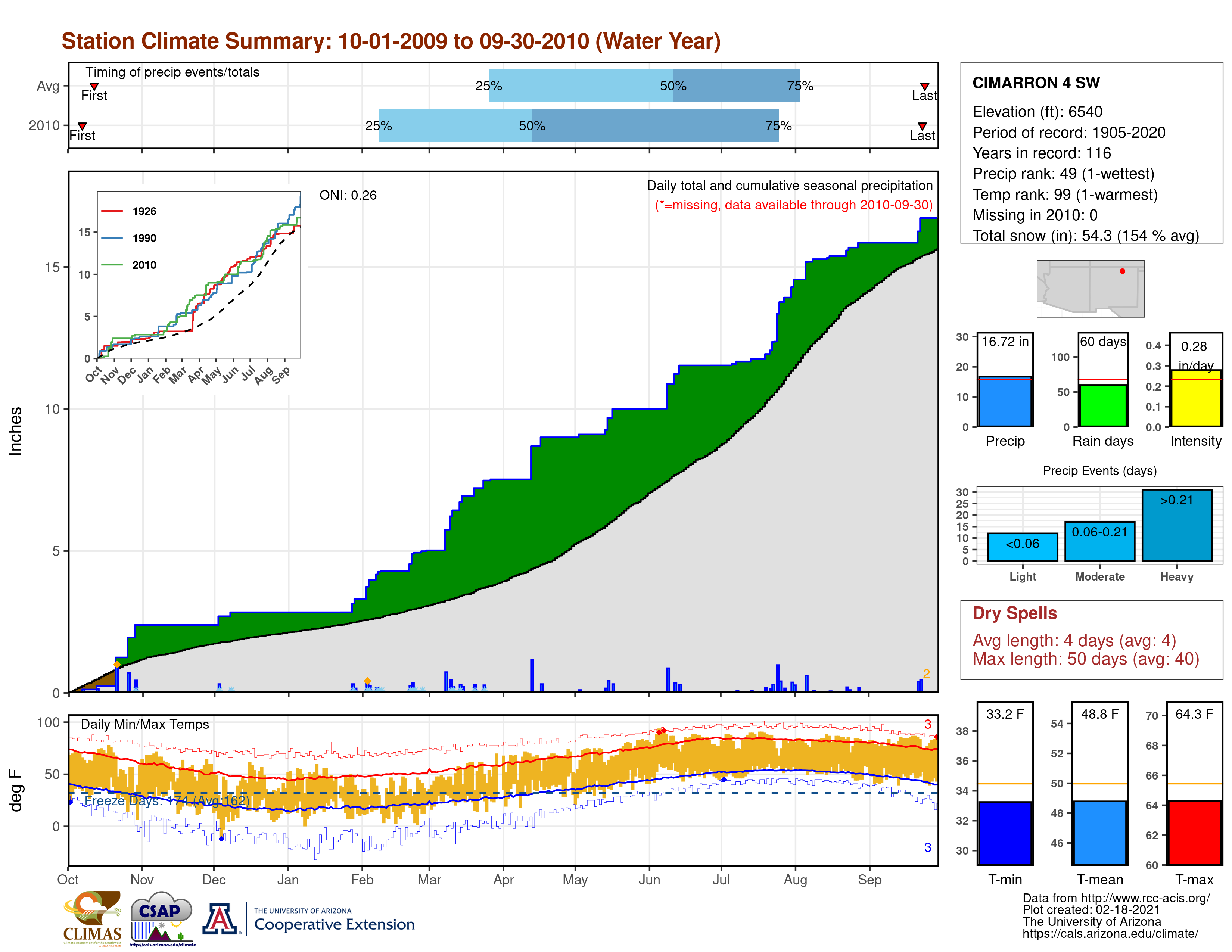Open the cals.arizona.edu/climate link
This screenshot has height=952, width=1232.
1111,933
